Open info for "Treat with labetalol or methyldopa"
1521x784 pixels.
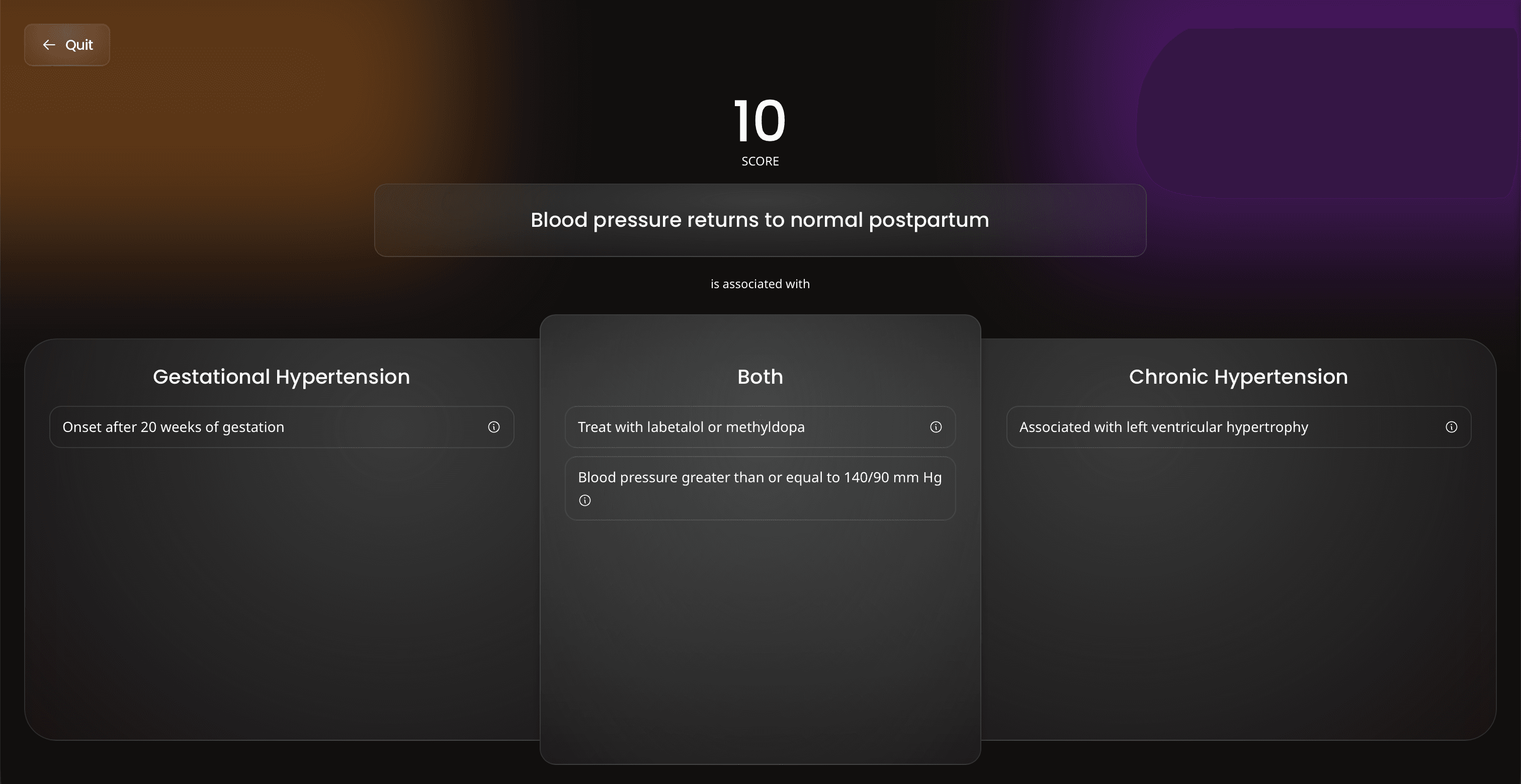(x=935, y=427)
